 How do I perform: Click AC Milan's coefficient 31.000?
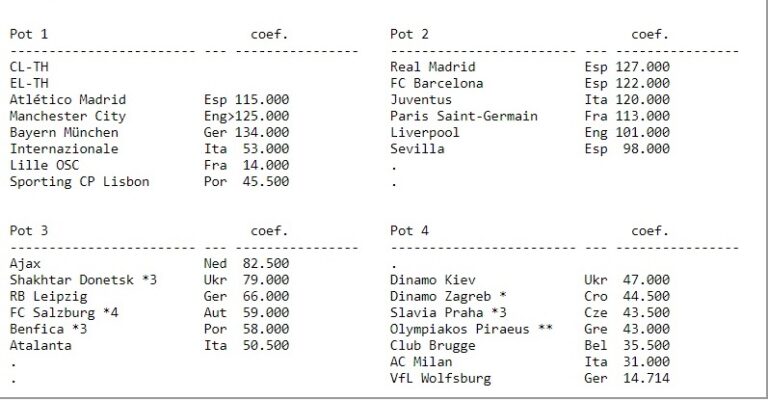pyautogui.click(x=646, y=361)
